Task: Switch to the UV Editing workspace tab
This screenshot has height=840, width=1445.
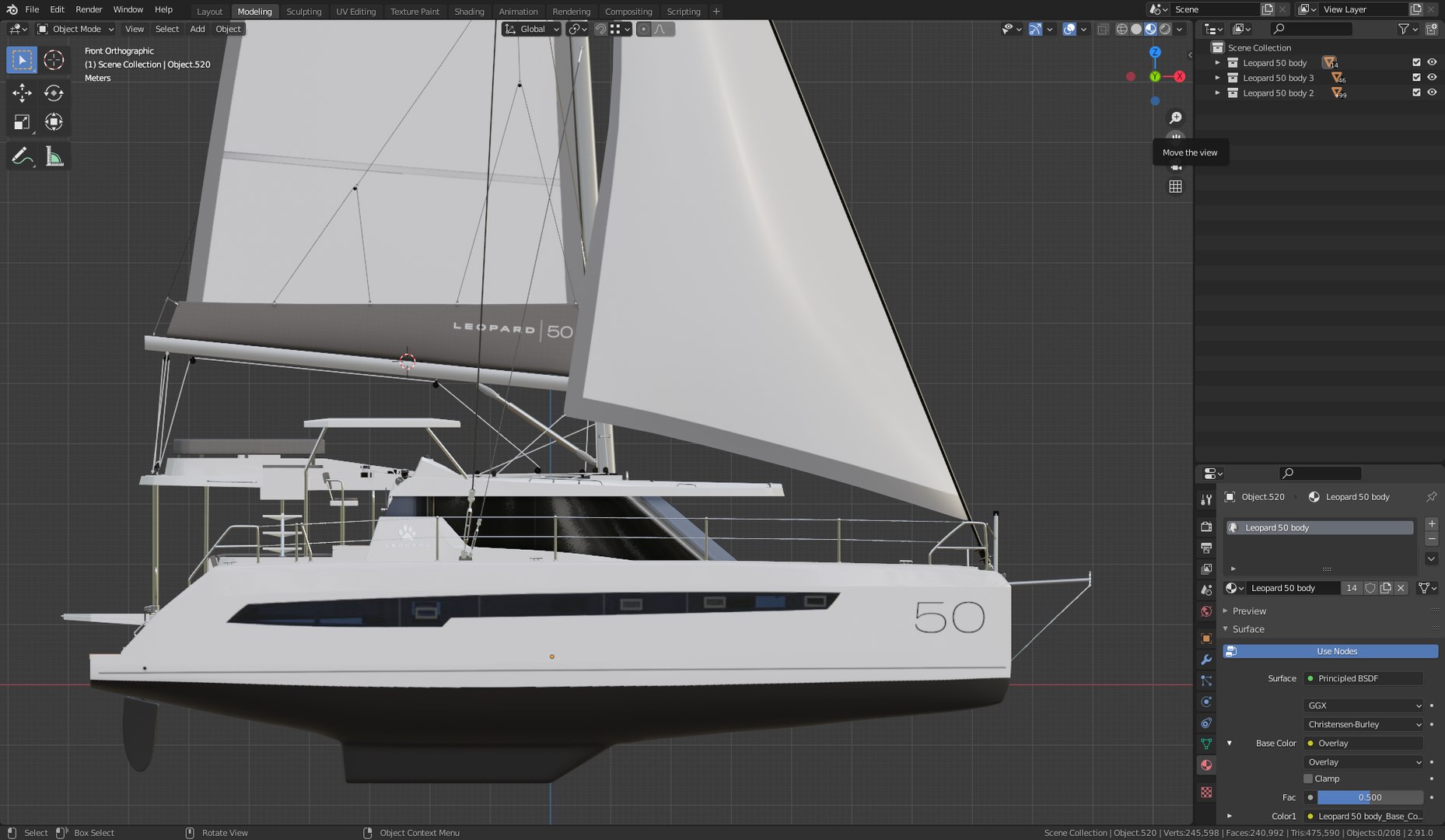Action: [x=355, y=12]
